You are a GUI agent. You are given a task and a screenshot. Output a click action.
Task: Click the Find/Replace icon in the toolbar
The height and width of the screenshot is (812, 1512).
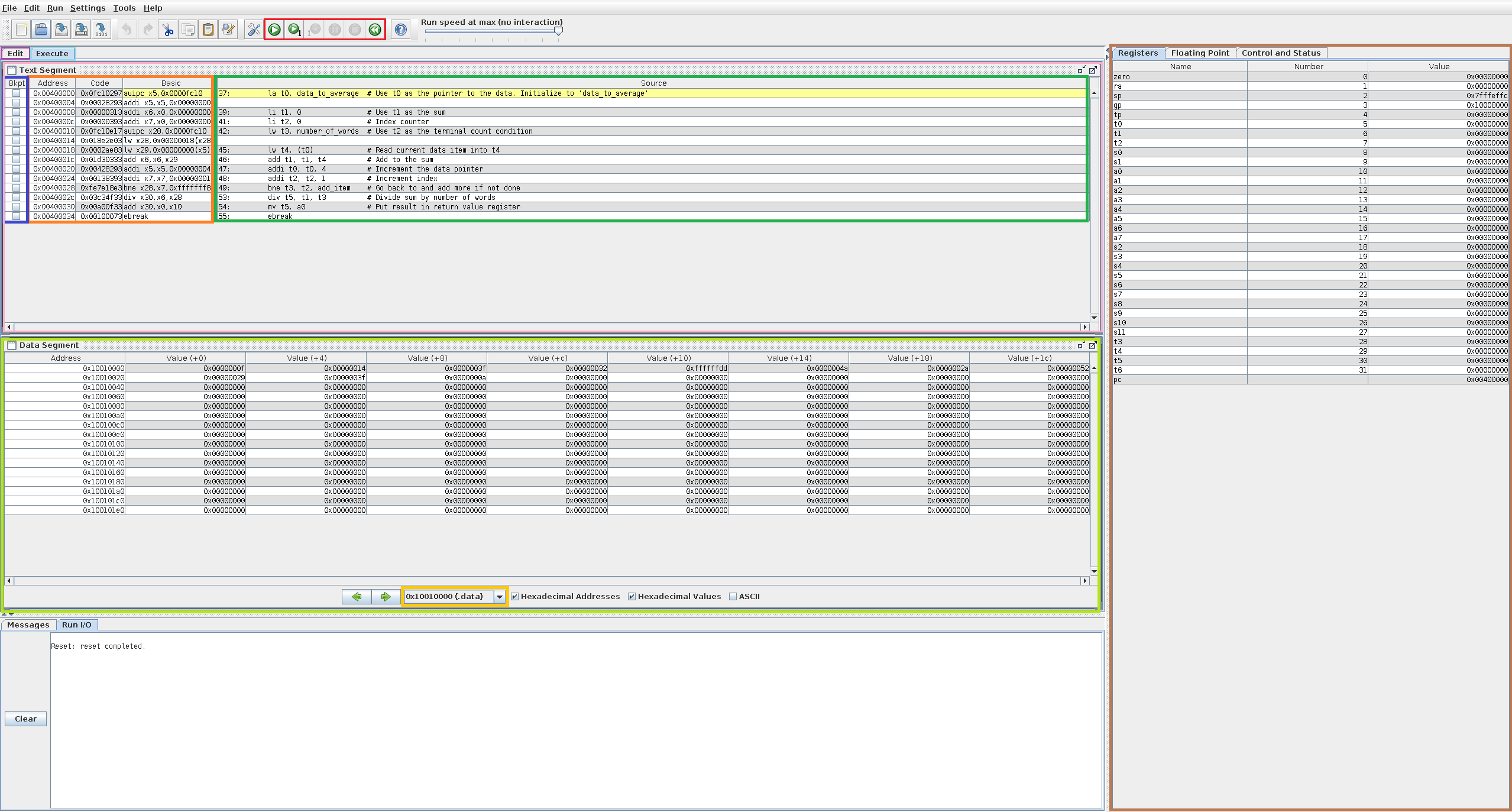228,30
